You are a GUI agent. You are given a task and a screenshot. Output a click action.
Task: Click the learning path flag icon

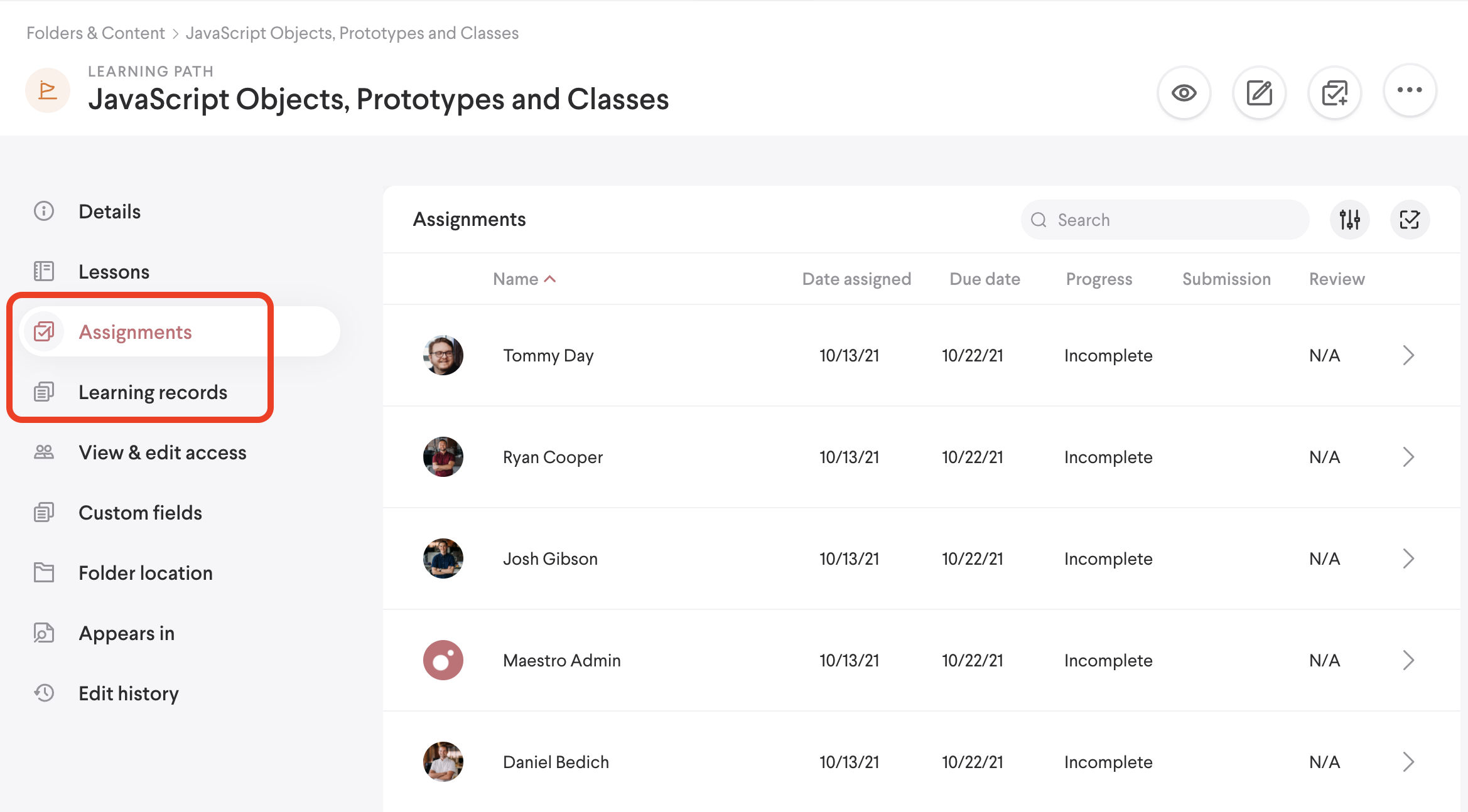48,90
